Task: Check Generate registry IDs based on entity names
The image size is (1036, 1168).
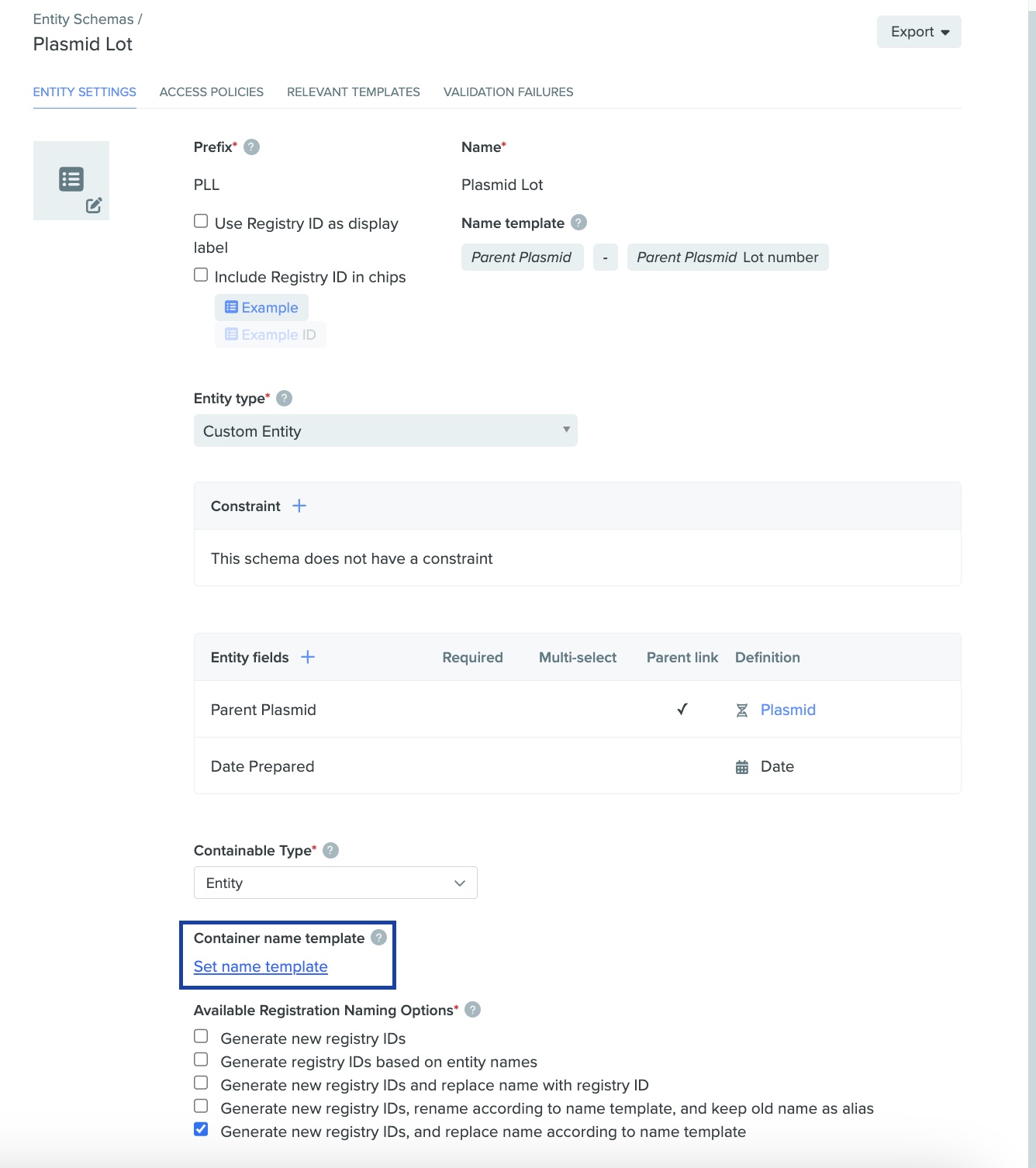Action: pos(201,1059)
